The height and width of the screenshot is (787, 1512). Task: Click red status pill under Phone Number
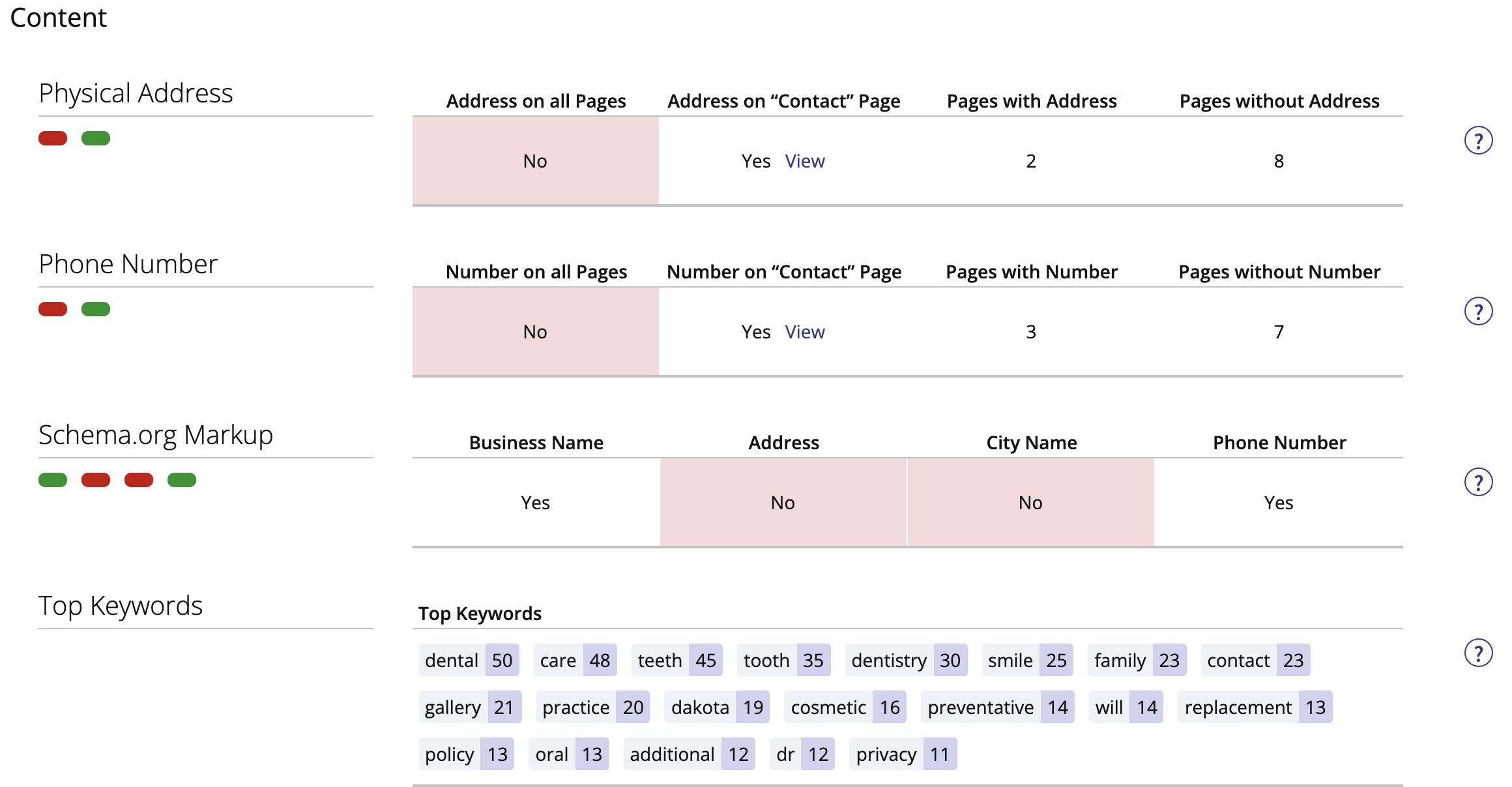(53, 309)
